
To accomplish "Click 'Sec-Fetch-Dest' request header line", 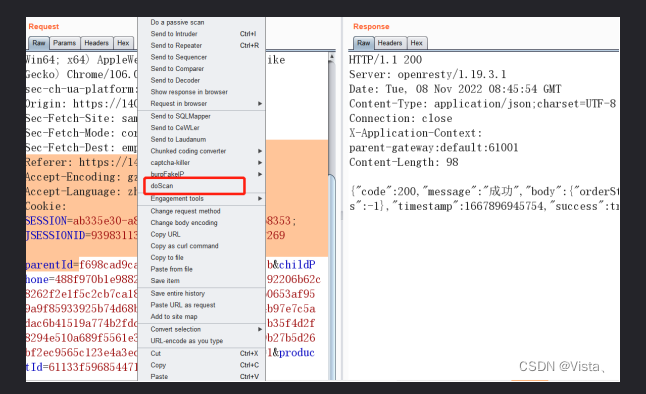I will (x=81, y=148).
